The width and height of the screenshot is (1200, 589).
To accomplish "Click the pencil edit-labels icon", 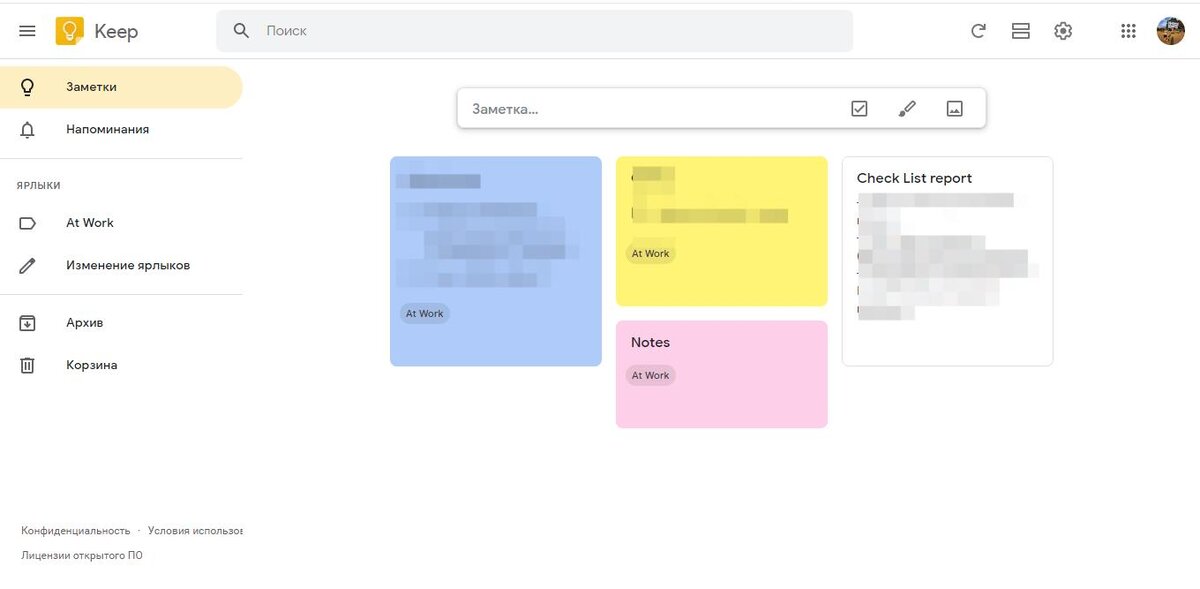I will pyautogui.click(x=27, y=265).
